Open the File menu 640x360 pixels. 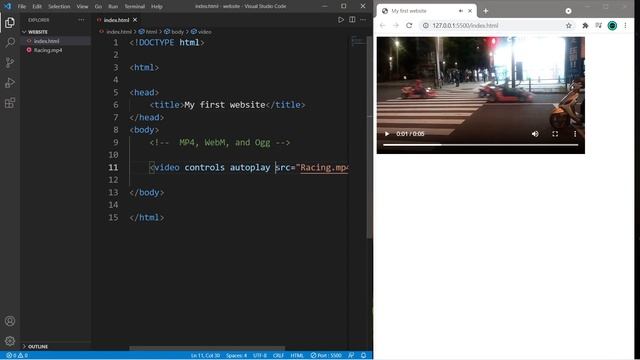(x=22, y=6)
